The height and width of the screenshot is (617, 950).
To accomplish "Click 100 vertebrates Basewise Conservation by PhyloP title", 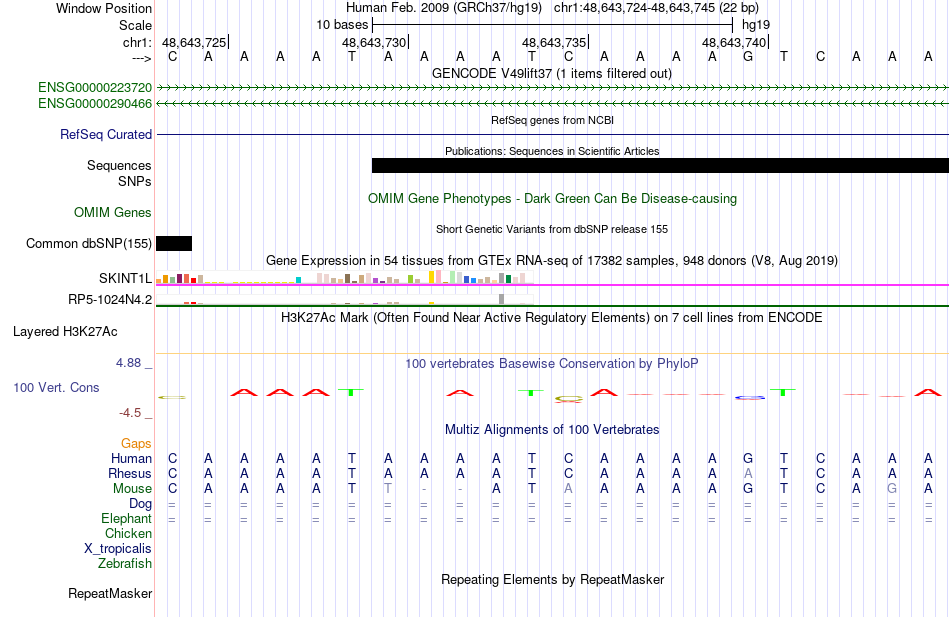I will 552,364.
